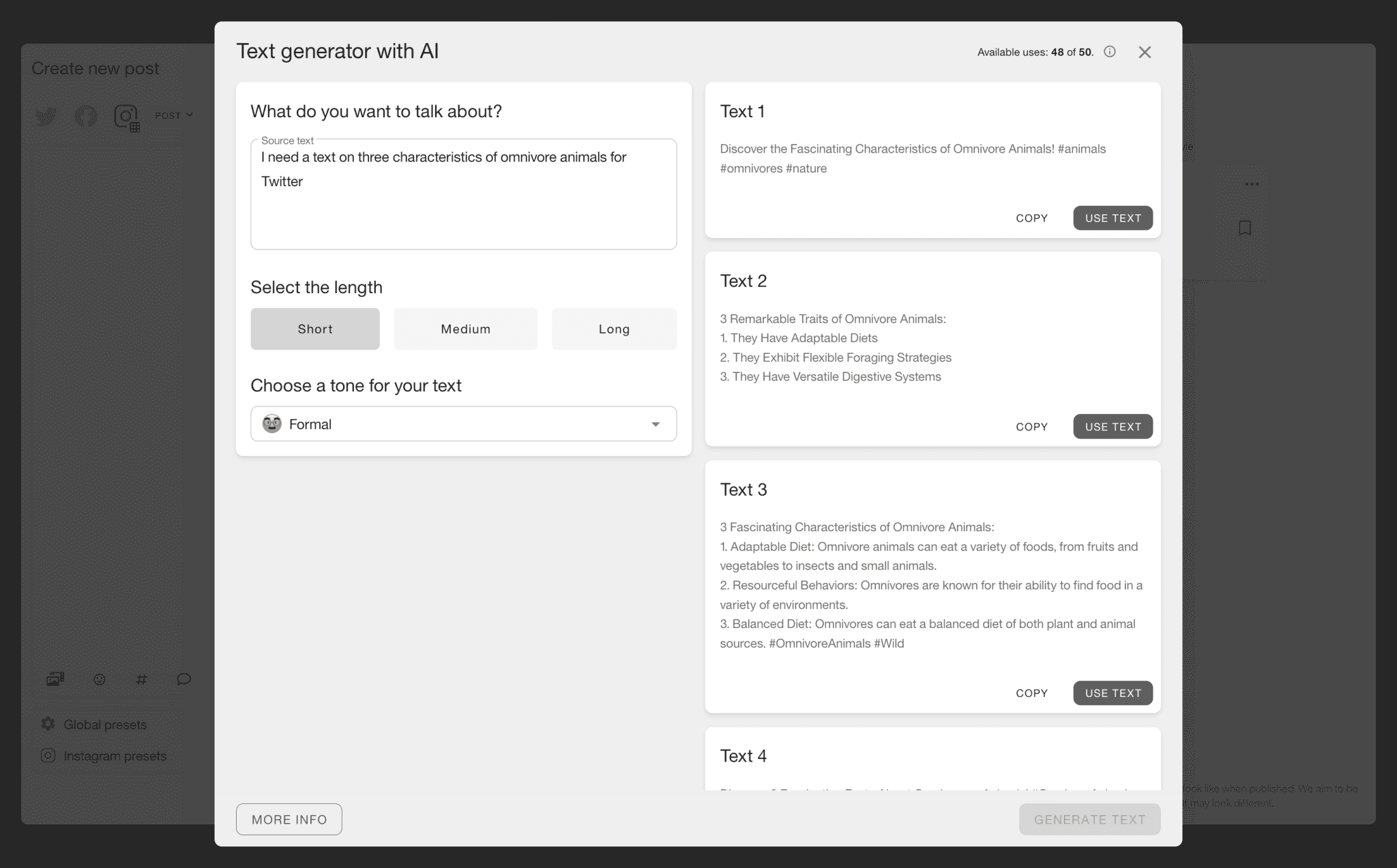Expand the POST type dropdown
1397x868 pixels.
pos(174,115)
